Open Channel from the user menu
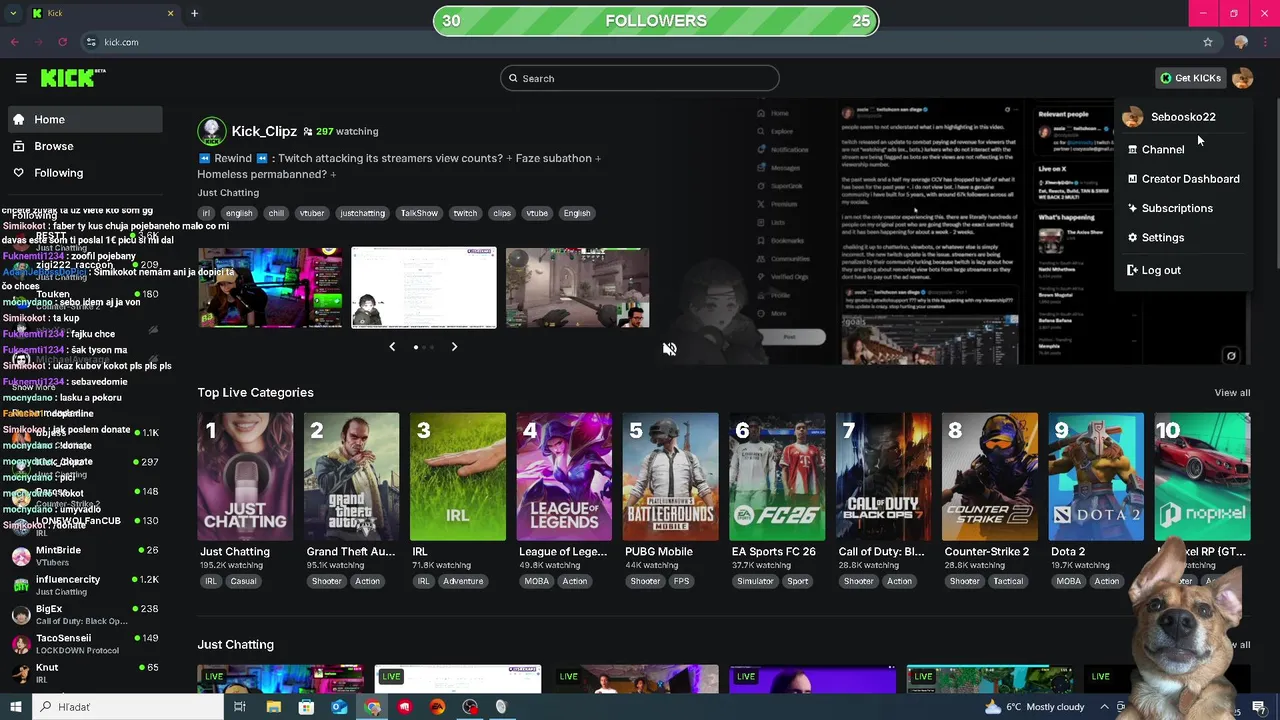The image size is (1280, 720). 1183,149
